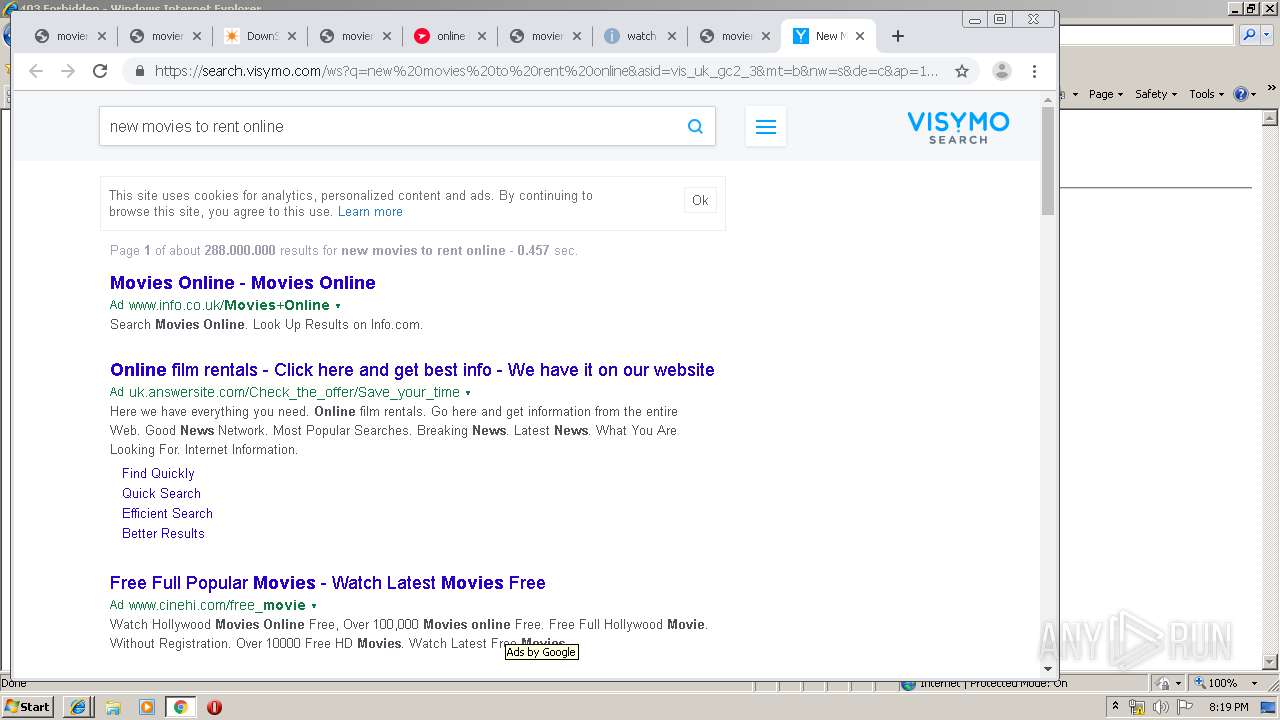Open the 'Learn more' cookie link
The image size is (1280, 720).
(x=370, y=212)
